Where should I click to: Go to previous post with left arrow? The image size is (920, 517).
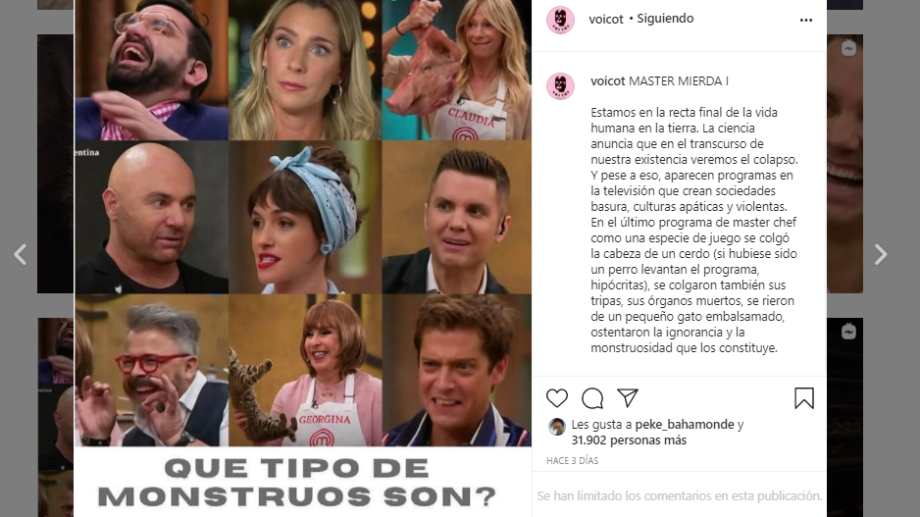[21, 254]
